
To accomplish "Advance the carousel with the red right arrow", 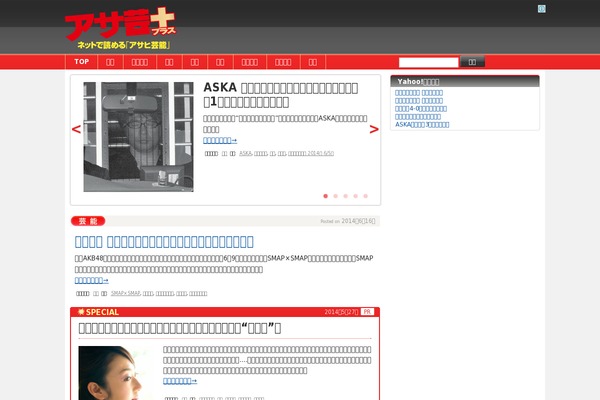I will pos(374,129).
